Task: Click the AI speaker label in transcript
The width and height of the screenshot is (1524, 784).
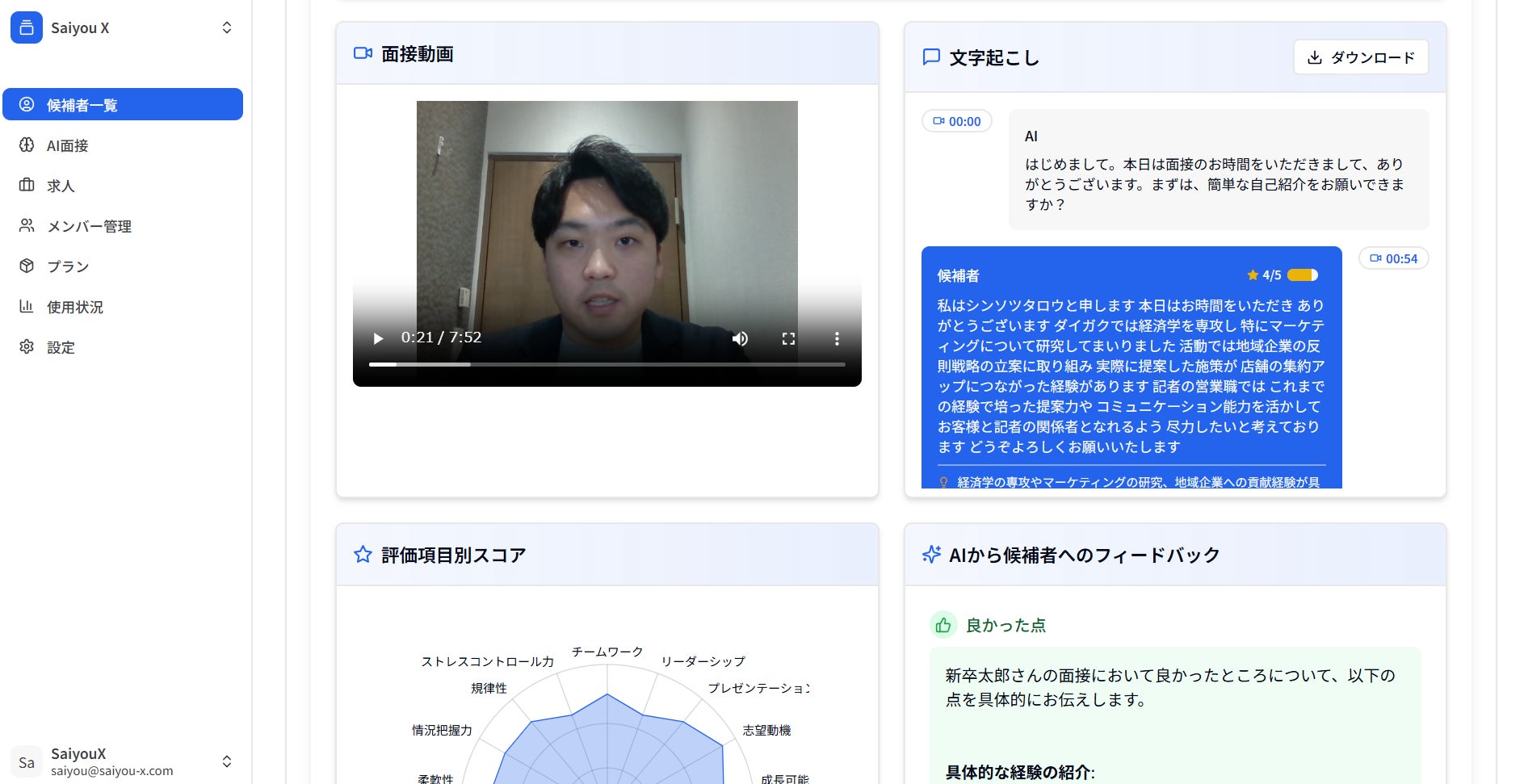Action: 1031,136
